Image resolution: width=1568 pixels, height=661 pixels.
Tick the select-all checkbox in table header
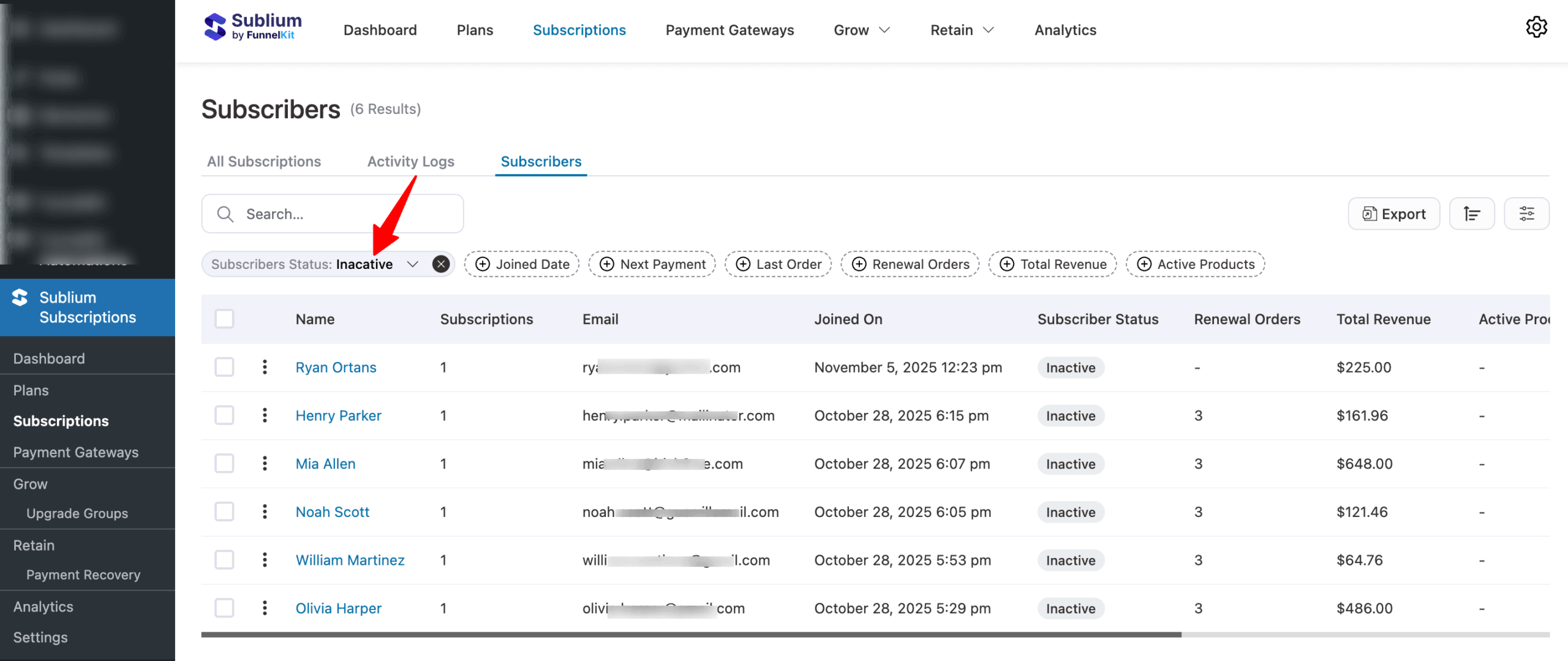click(224, 319)
